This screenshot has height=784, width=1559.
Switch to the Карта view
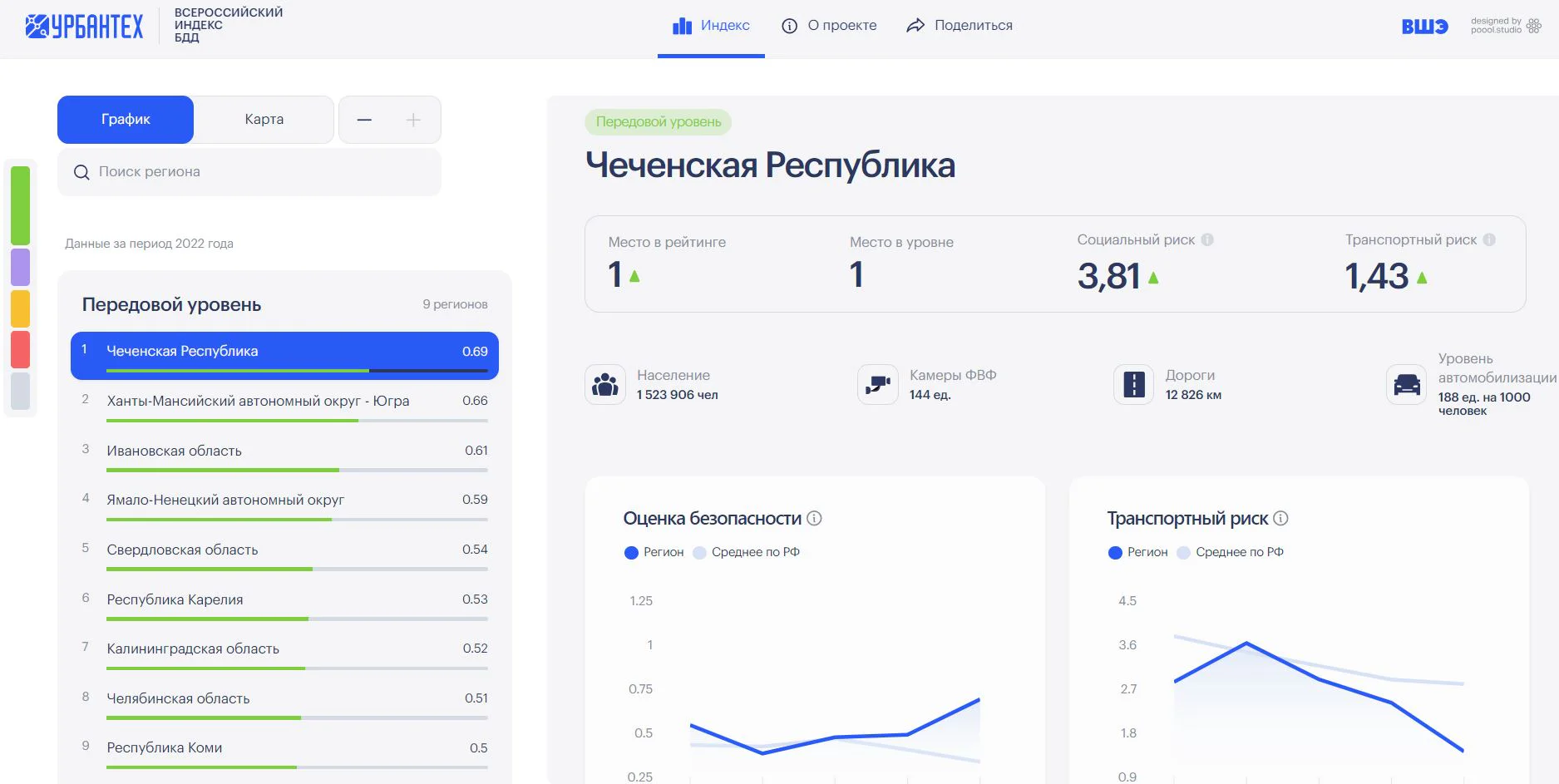click(x=264, y=120)
